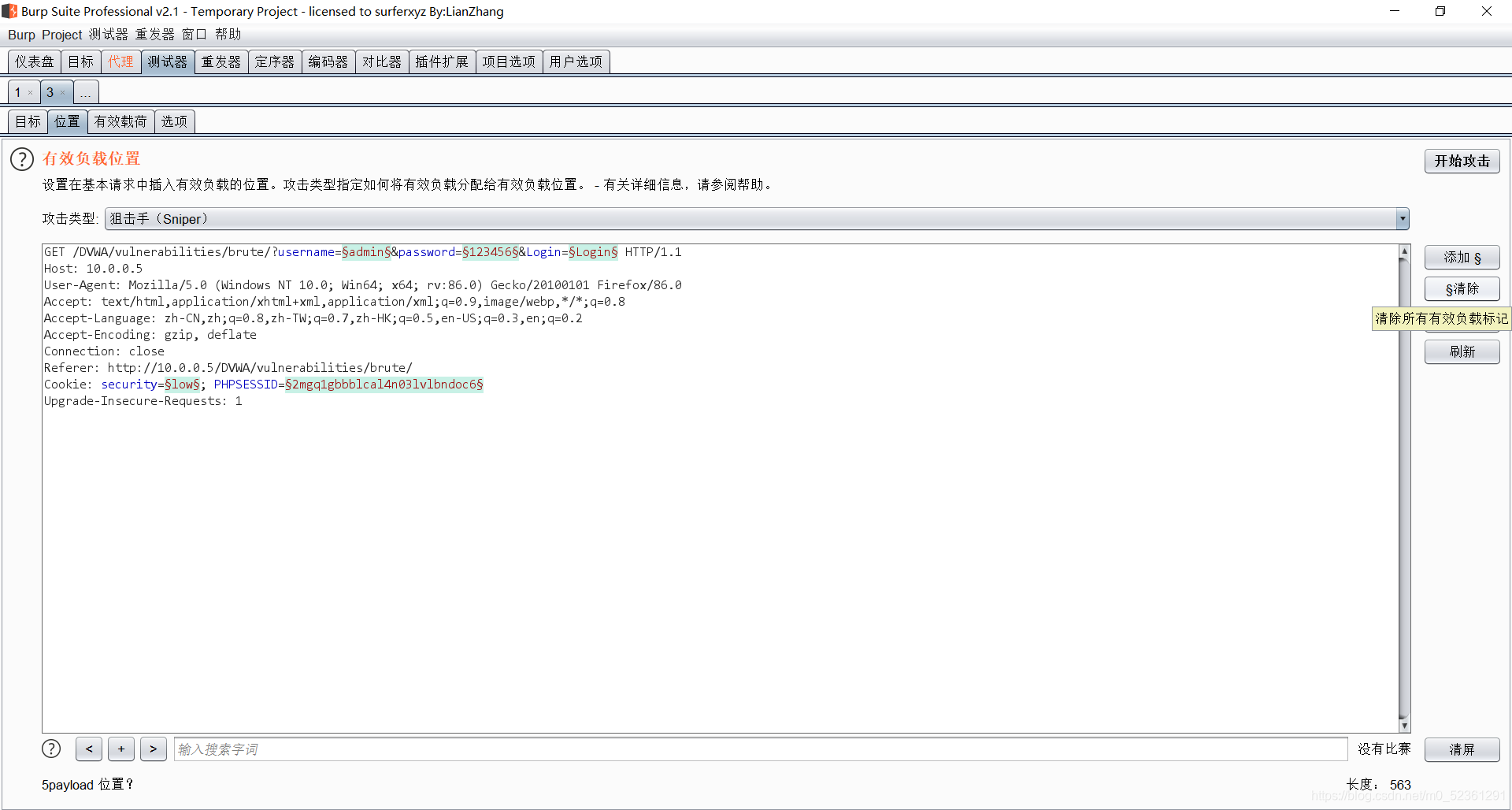This screenshot has width=1512, height=810.
Task: Switch to the 代理 tab
Action: tap(121, 61)
